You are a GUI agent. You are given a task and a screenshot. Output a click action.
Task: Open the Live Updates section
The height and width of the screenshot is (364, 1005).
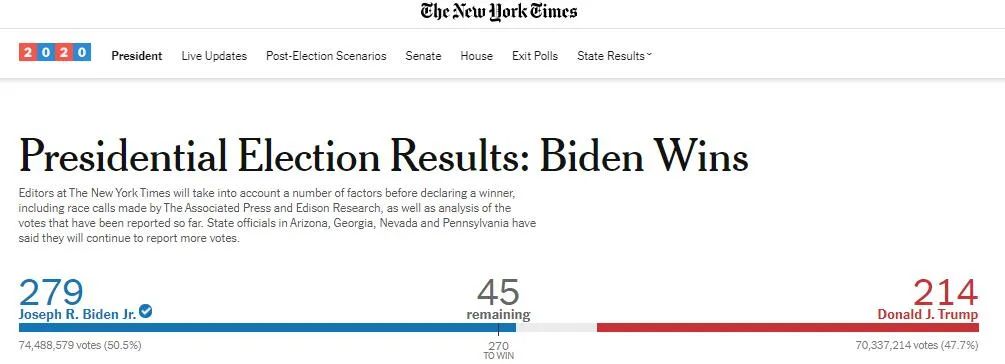[x=214, y=56]
